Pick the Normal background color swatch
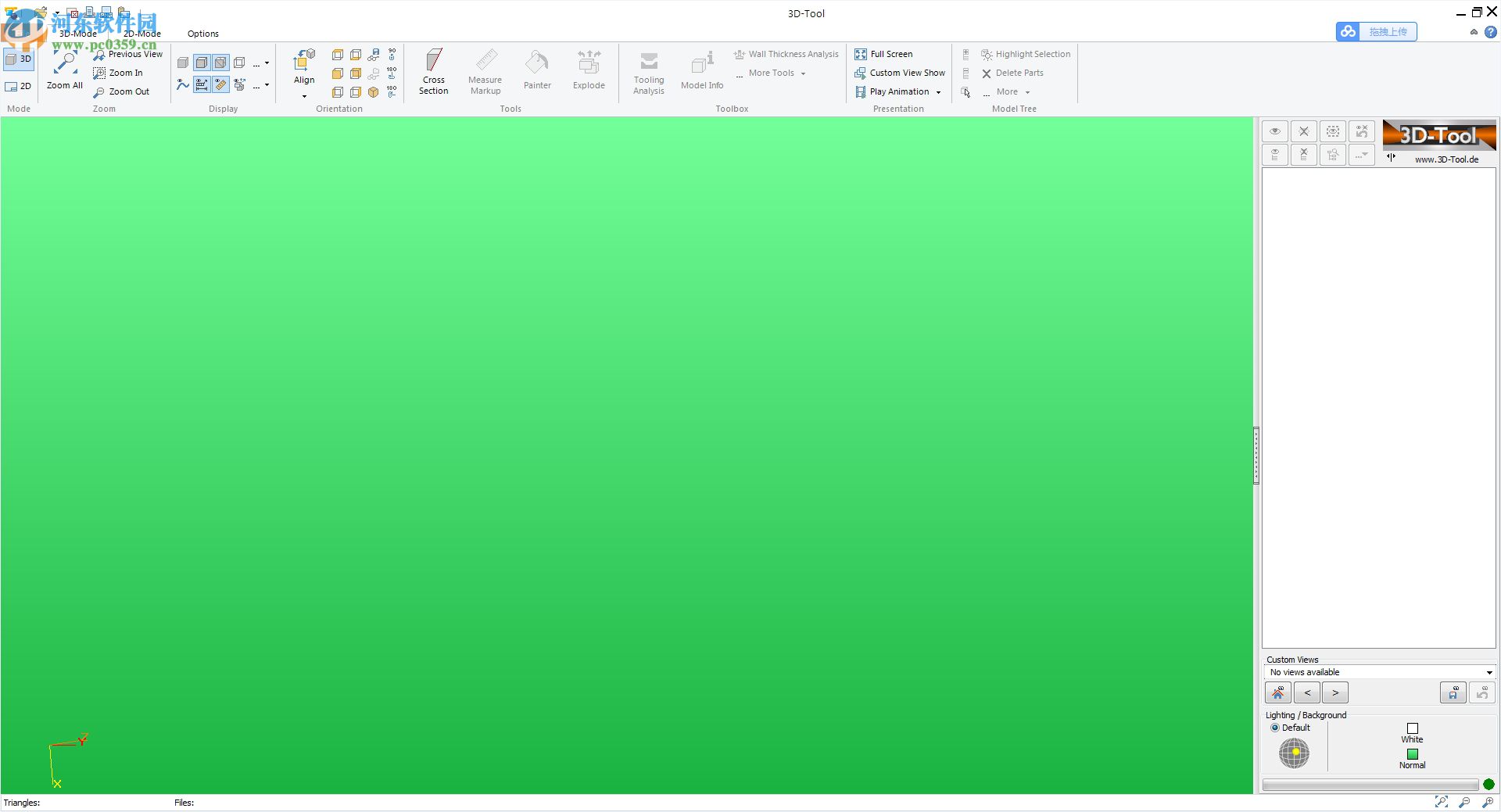This screenshot has width=1501, height=812. [1412, 753]
